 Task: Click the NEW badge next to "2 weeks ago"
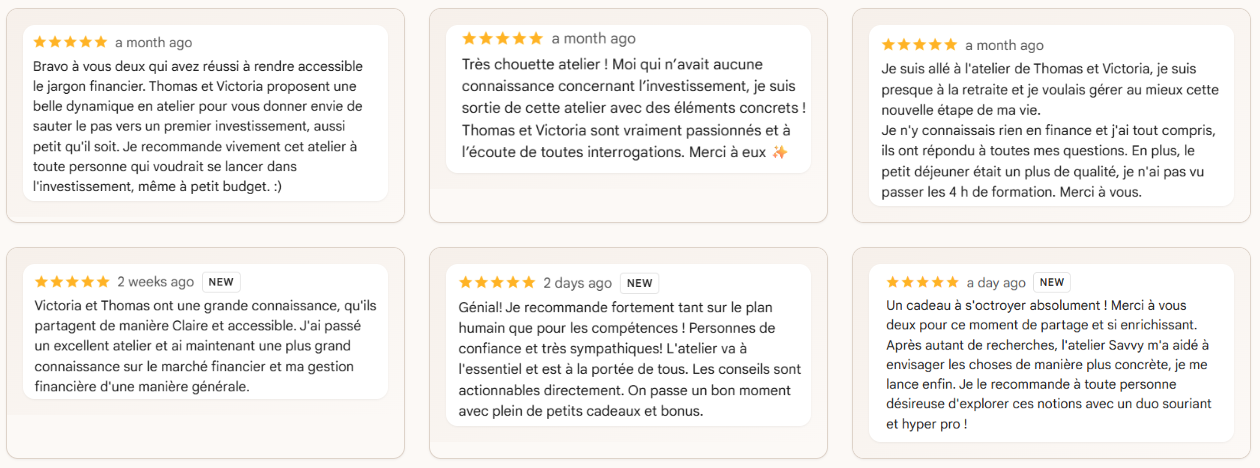coord(221,282)
